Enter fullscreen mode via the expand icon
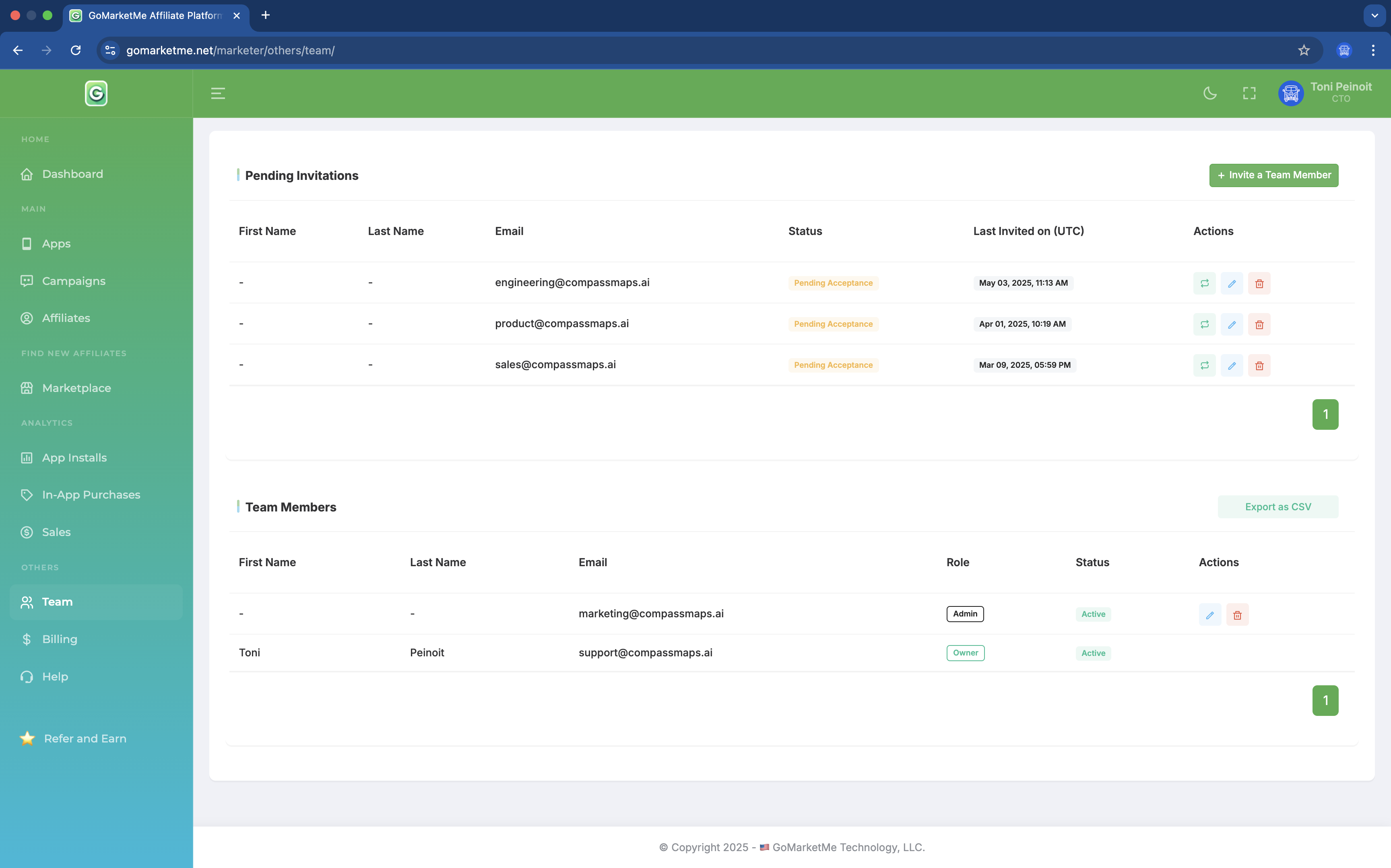Viewport: 1391px width, 868px height. click(x=1249, y=94)
